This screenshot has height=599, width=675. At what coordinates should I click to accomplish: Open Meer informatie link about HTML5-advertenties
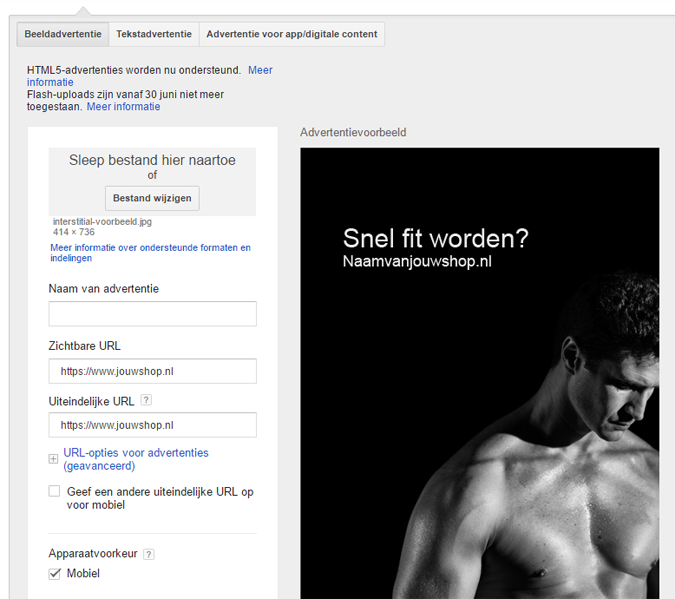(x=260, y=70)
